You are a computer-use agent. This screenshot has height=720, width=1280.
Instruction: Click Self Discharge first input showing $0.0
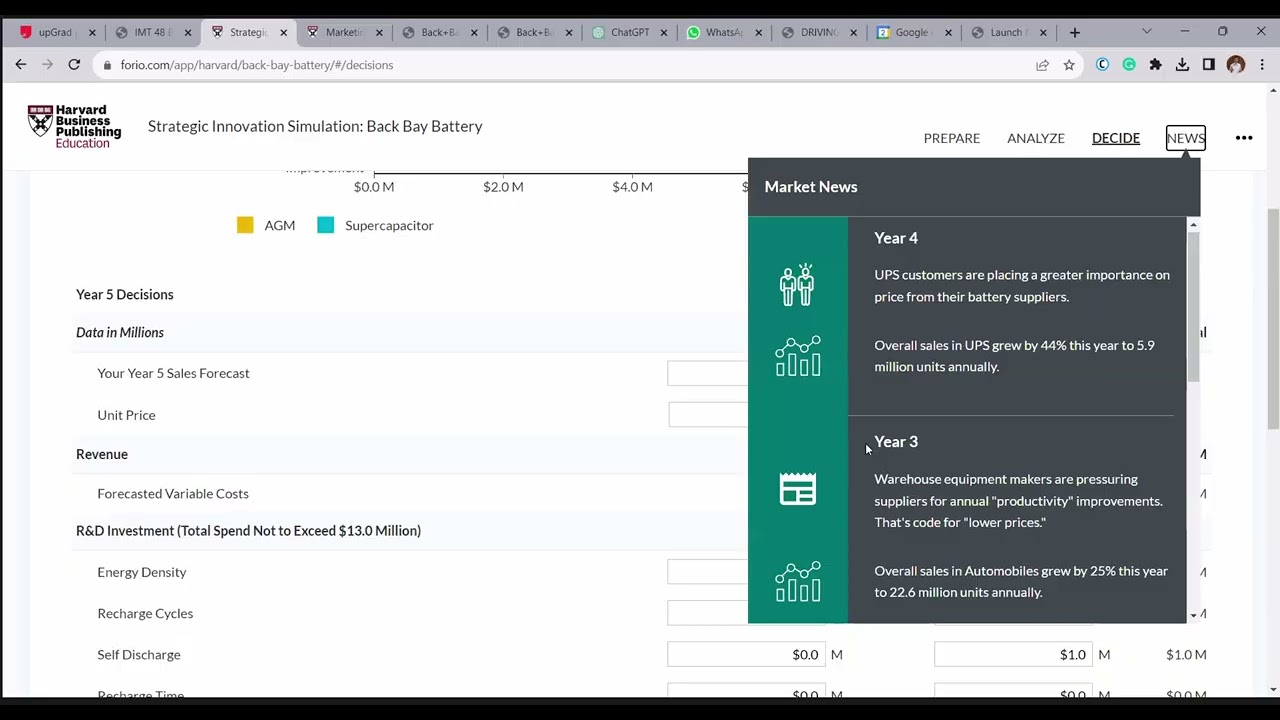click(746, 654)
